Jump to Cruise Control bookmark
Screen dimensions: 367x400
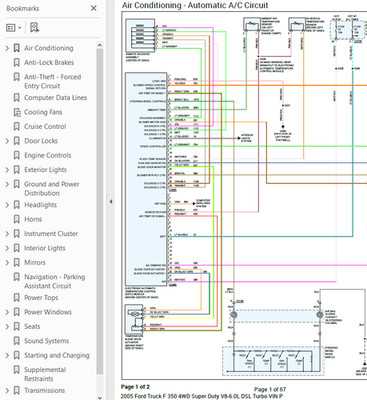coord(45,126)
